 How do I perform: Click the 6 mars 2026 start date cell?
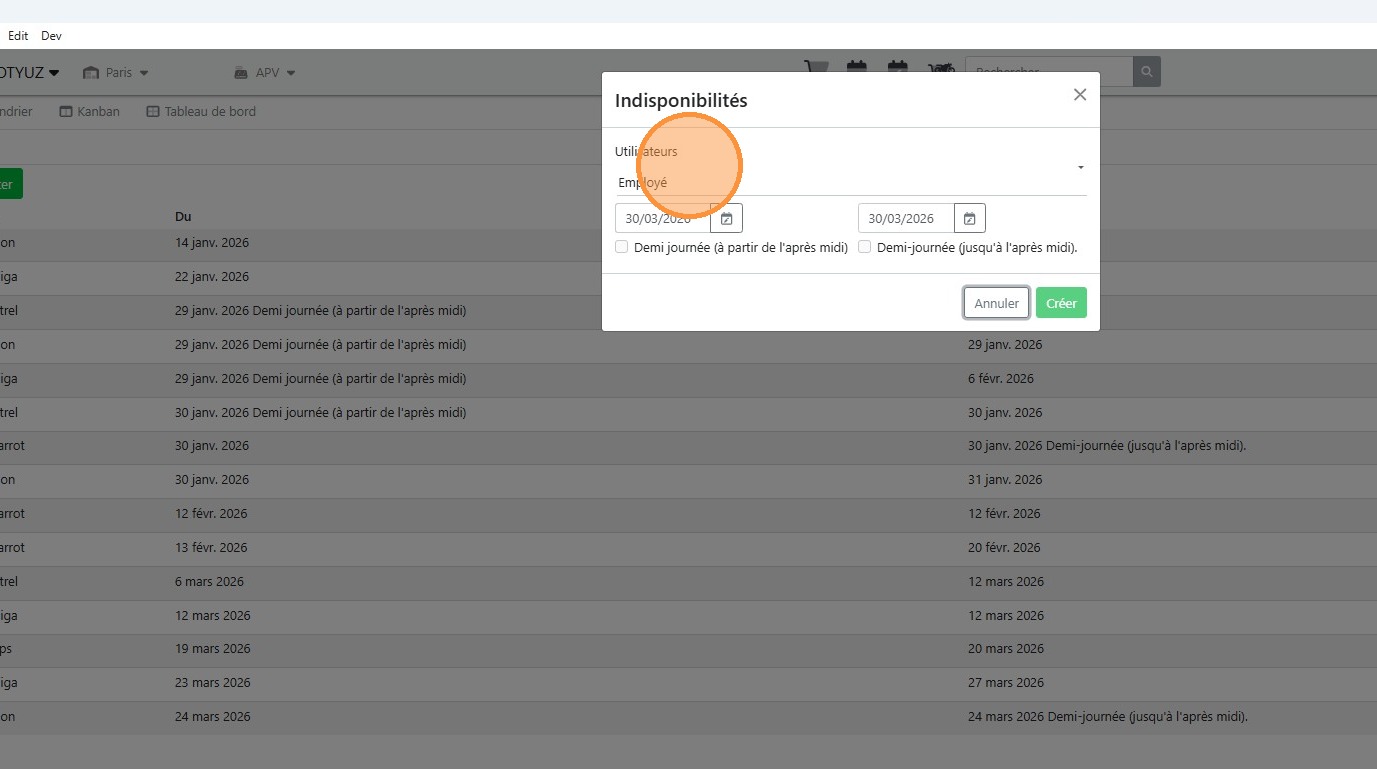pos(209,582)
